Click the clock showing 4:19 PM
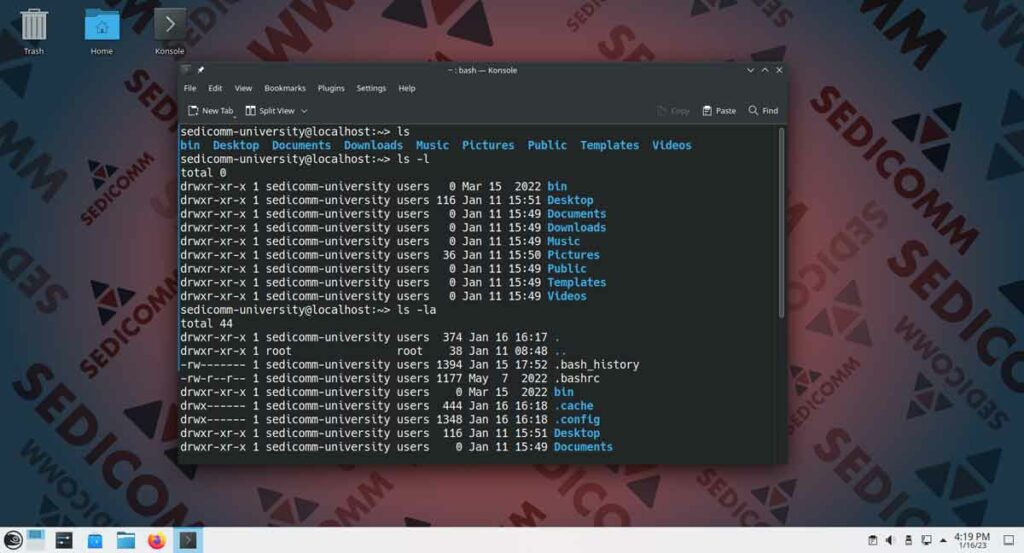This screenshot has width=1024, height=553. click(x=972, y=540)
